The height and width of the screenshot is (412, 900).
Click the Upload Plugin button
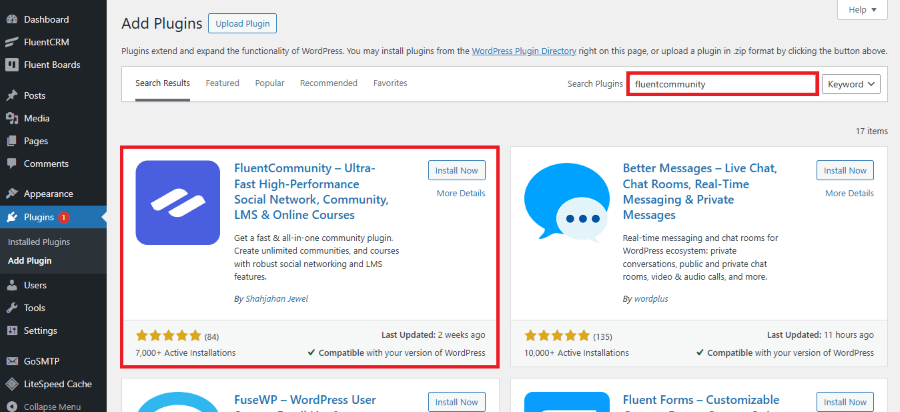coord(242,24)
